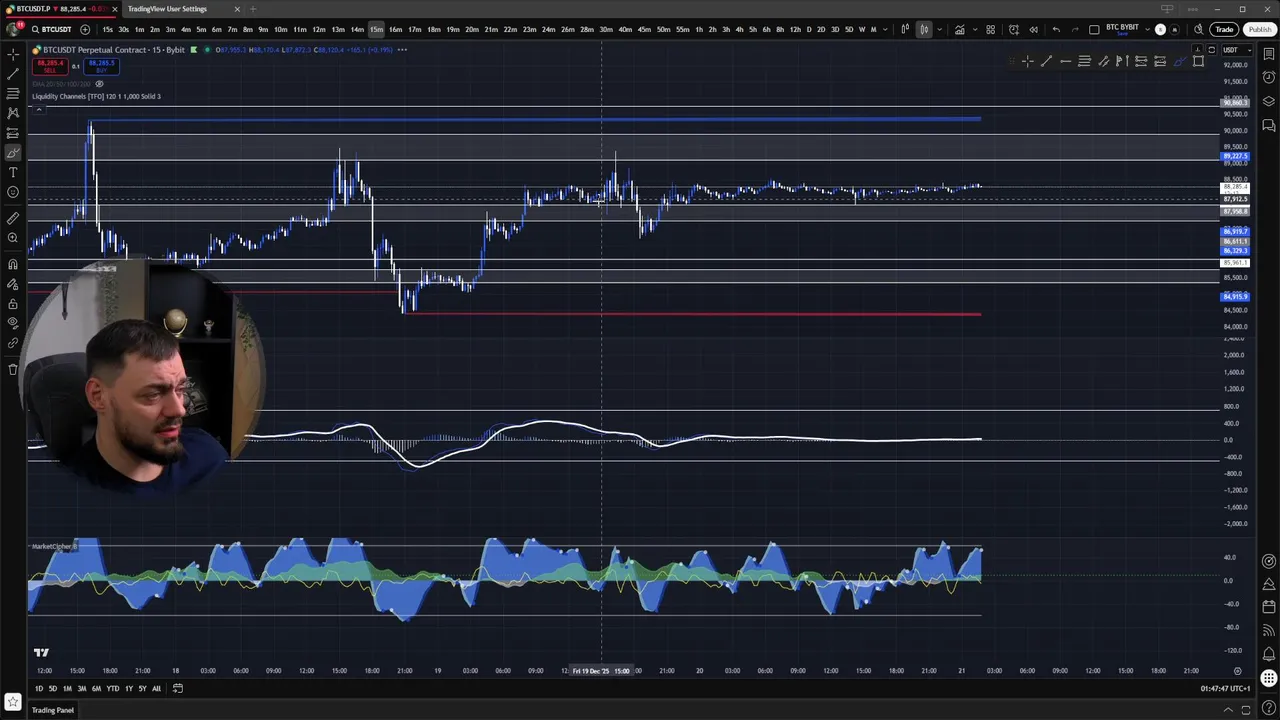Click the undo arrow
Image resolution: width=1280 pixels, height=720 pixels.
[x=1056, y=29]
